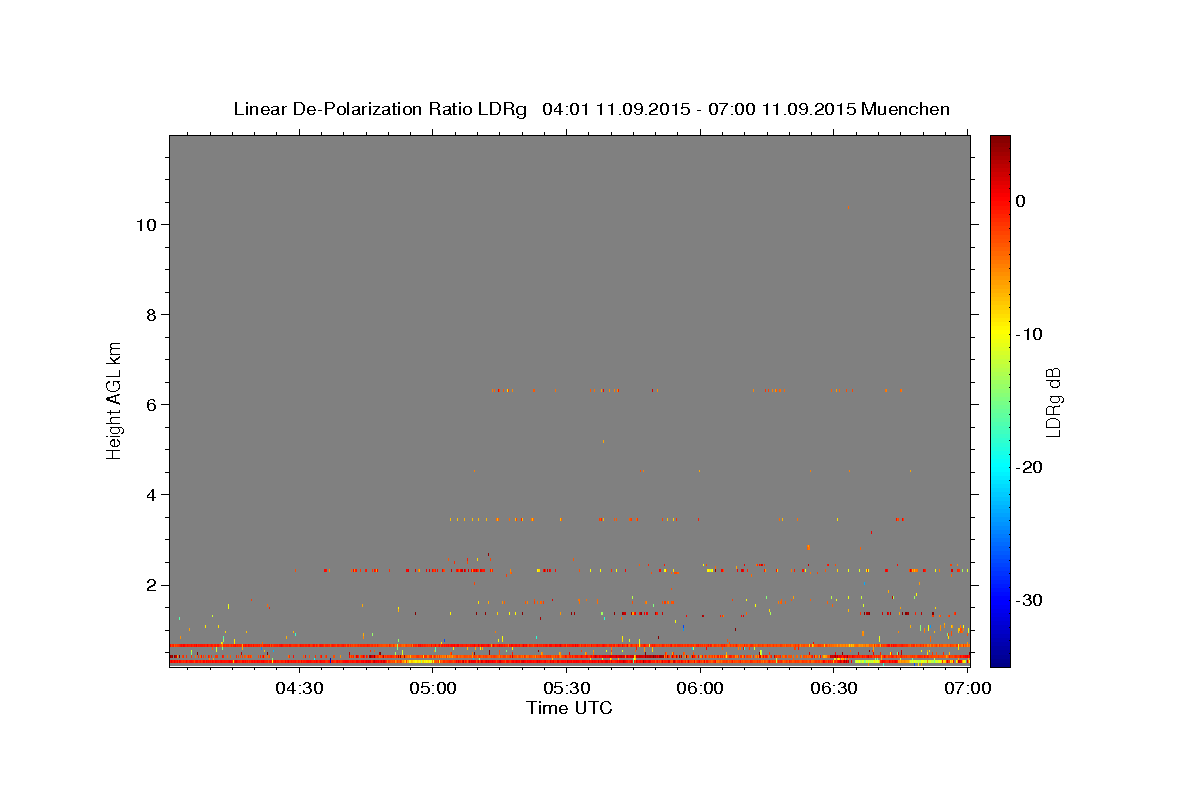Viewport: 1200px width, 800px height.
Task: Click the colorbar tick value '-20'
Action: coord(1030,467)
